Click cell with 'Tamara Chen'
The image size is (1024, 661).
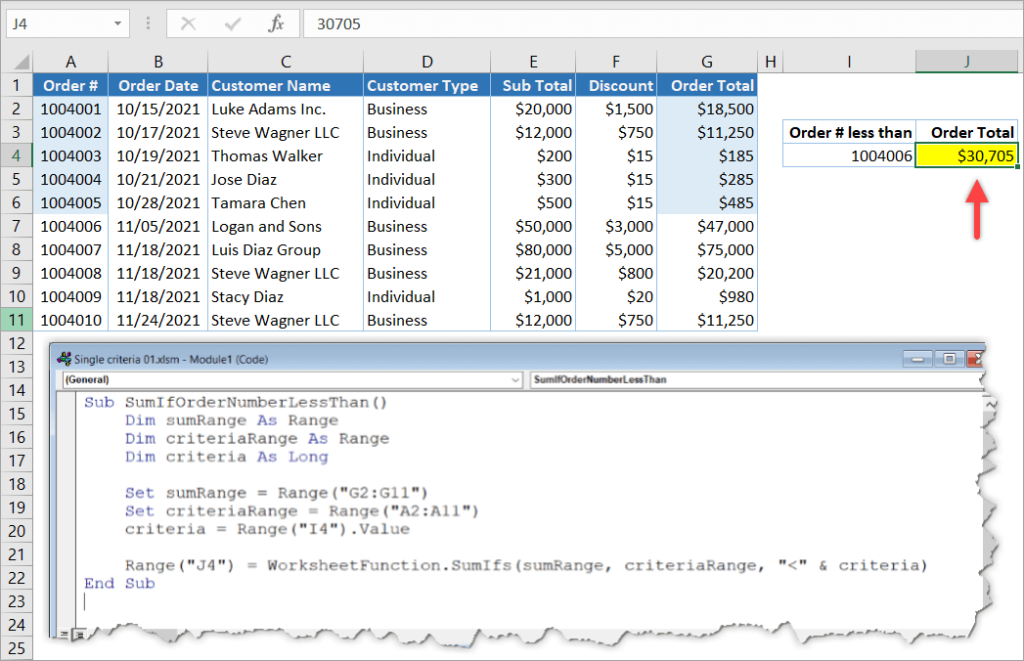coord(285,203)
